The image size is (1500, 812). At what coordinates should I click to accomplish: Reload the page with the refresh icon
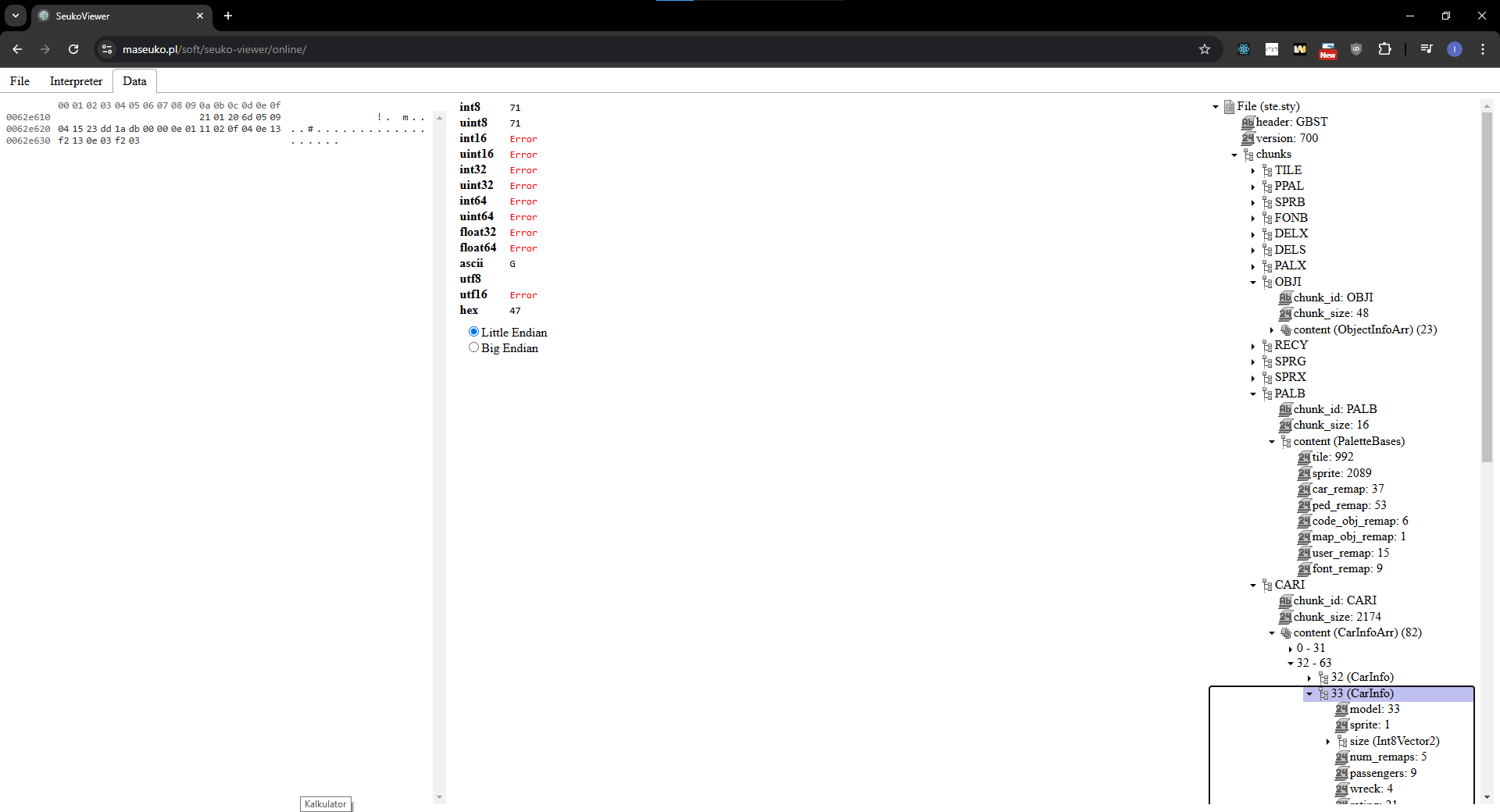coord(73,49)
